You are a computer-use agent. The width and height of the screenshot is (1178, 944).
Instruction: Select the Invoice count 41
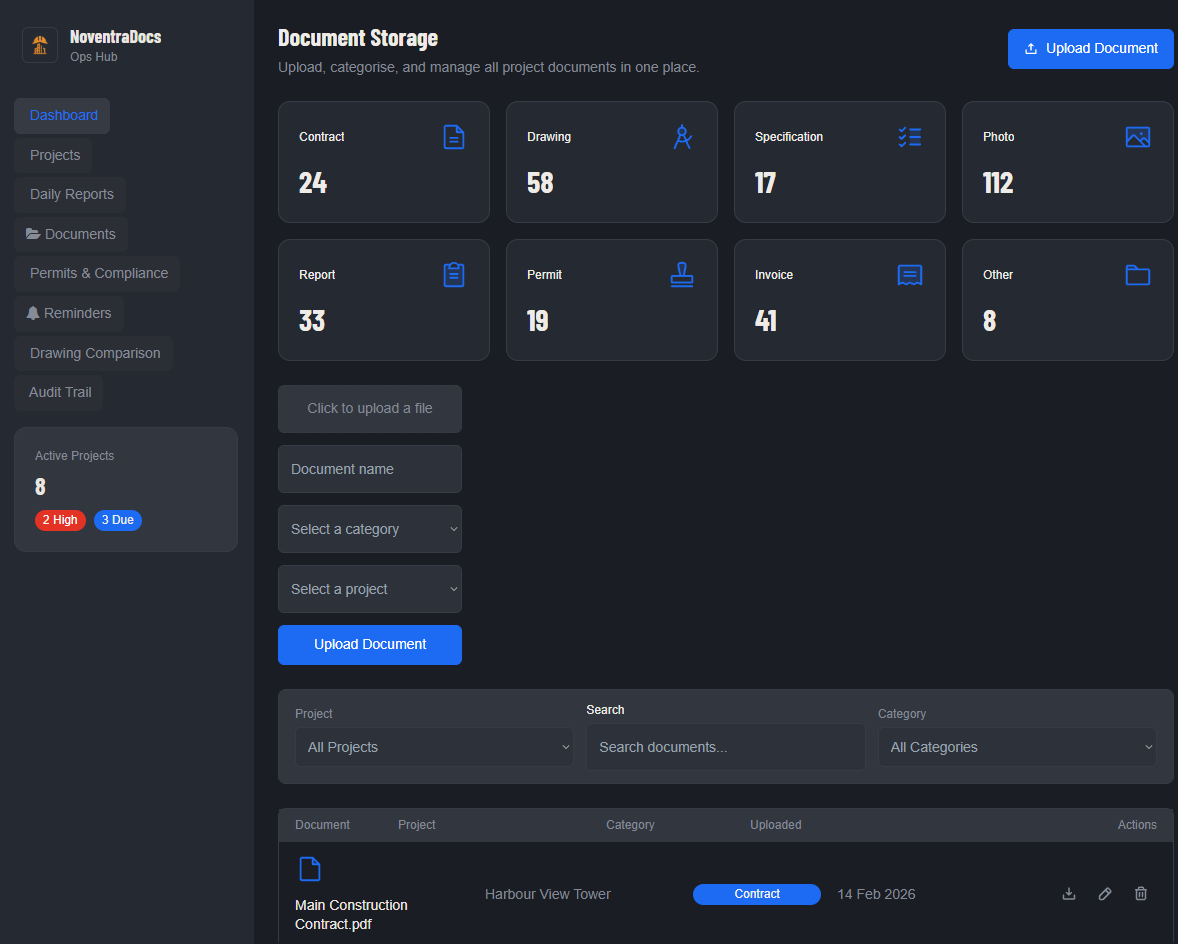pyautogui.click(x=766, y=321)
